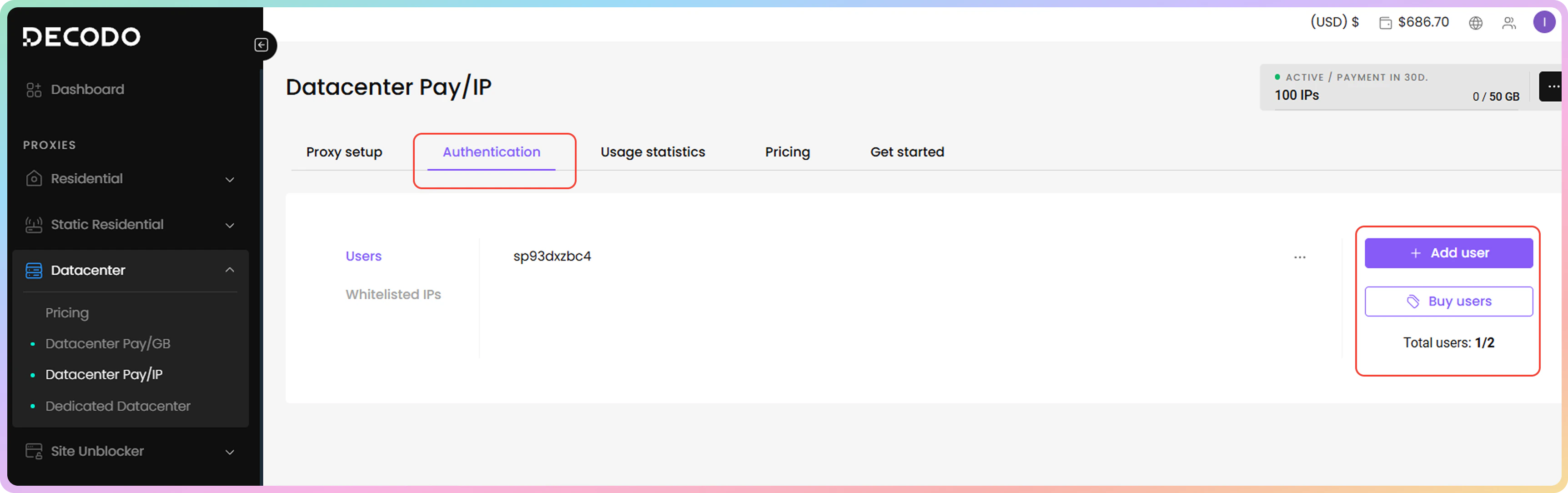Screen dimensions: 1568x493
Task: Click the globe language icon
Action: pos(1476,23)
